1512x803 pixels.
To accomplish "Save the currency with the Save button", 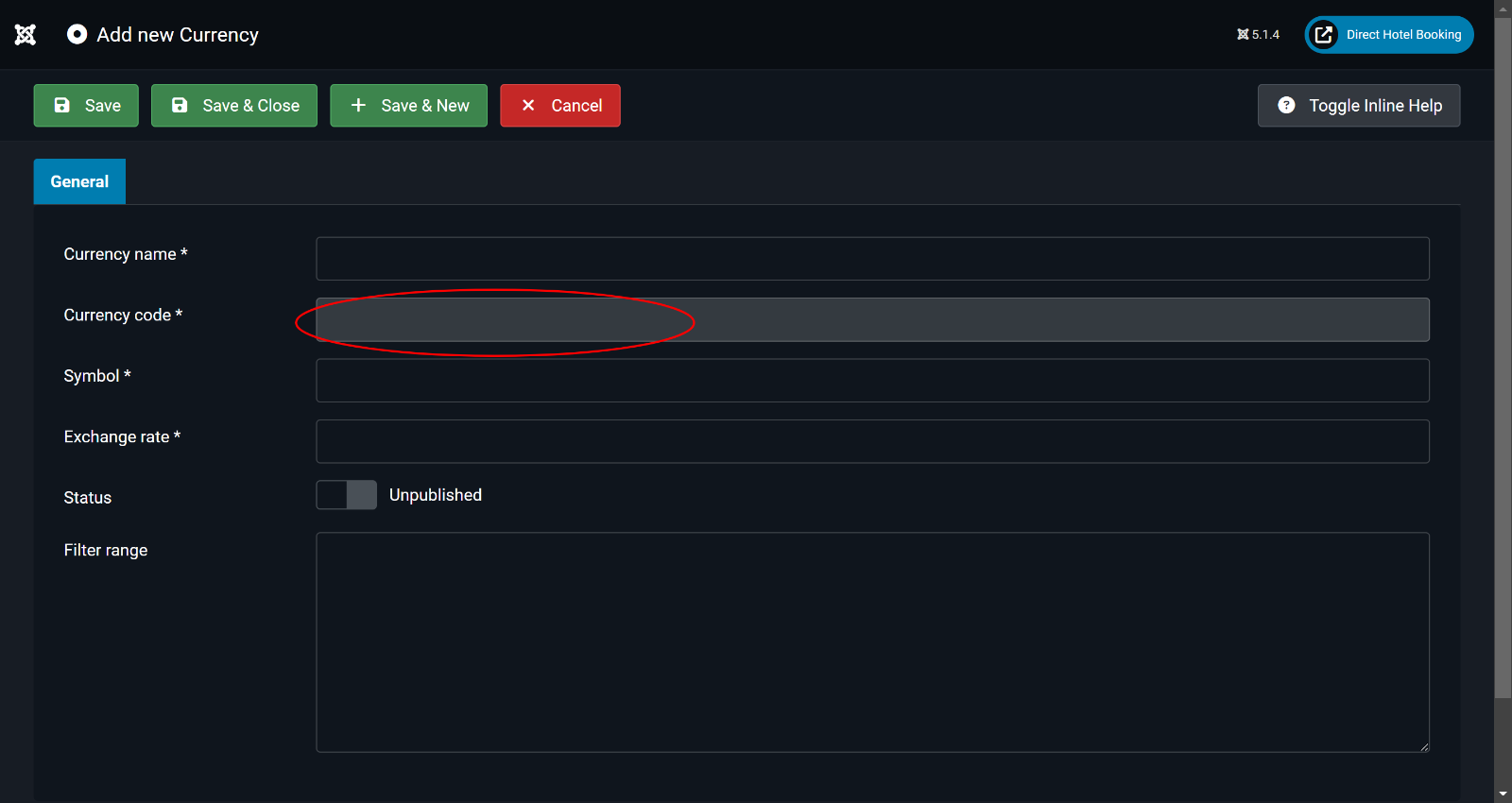I will (x=86, y=106).
